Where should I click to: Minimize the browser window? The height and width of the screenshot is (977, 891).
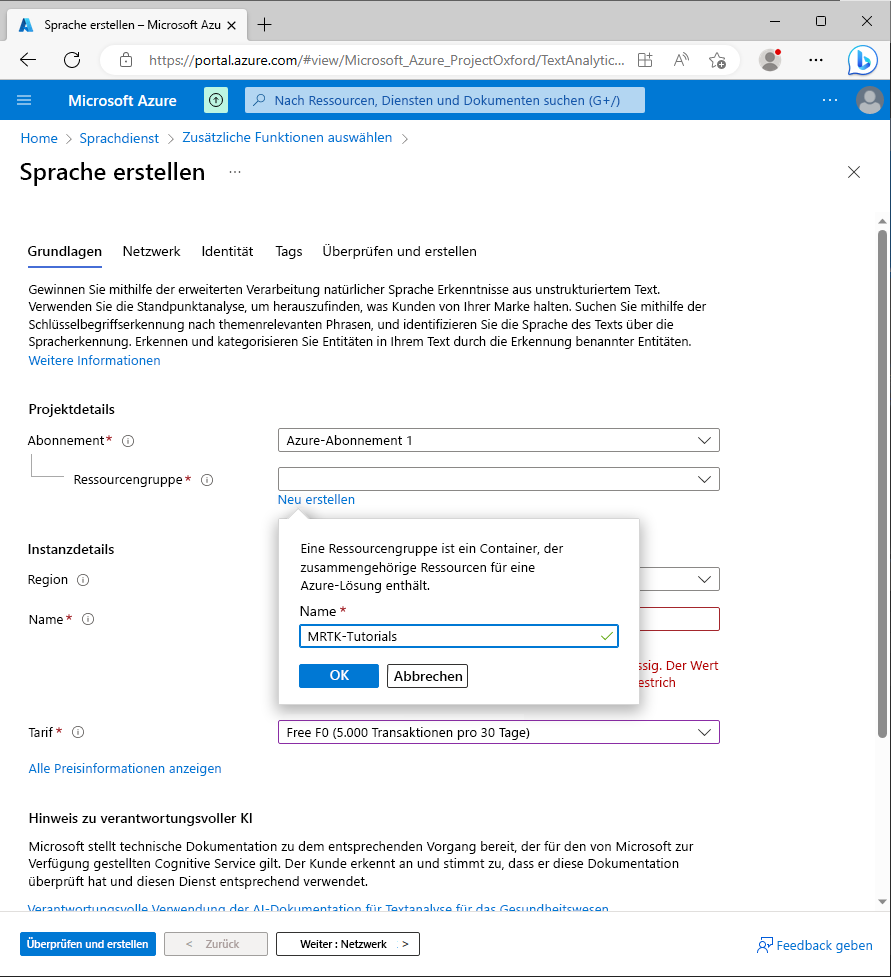774,21
